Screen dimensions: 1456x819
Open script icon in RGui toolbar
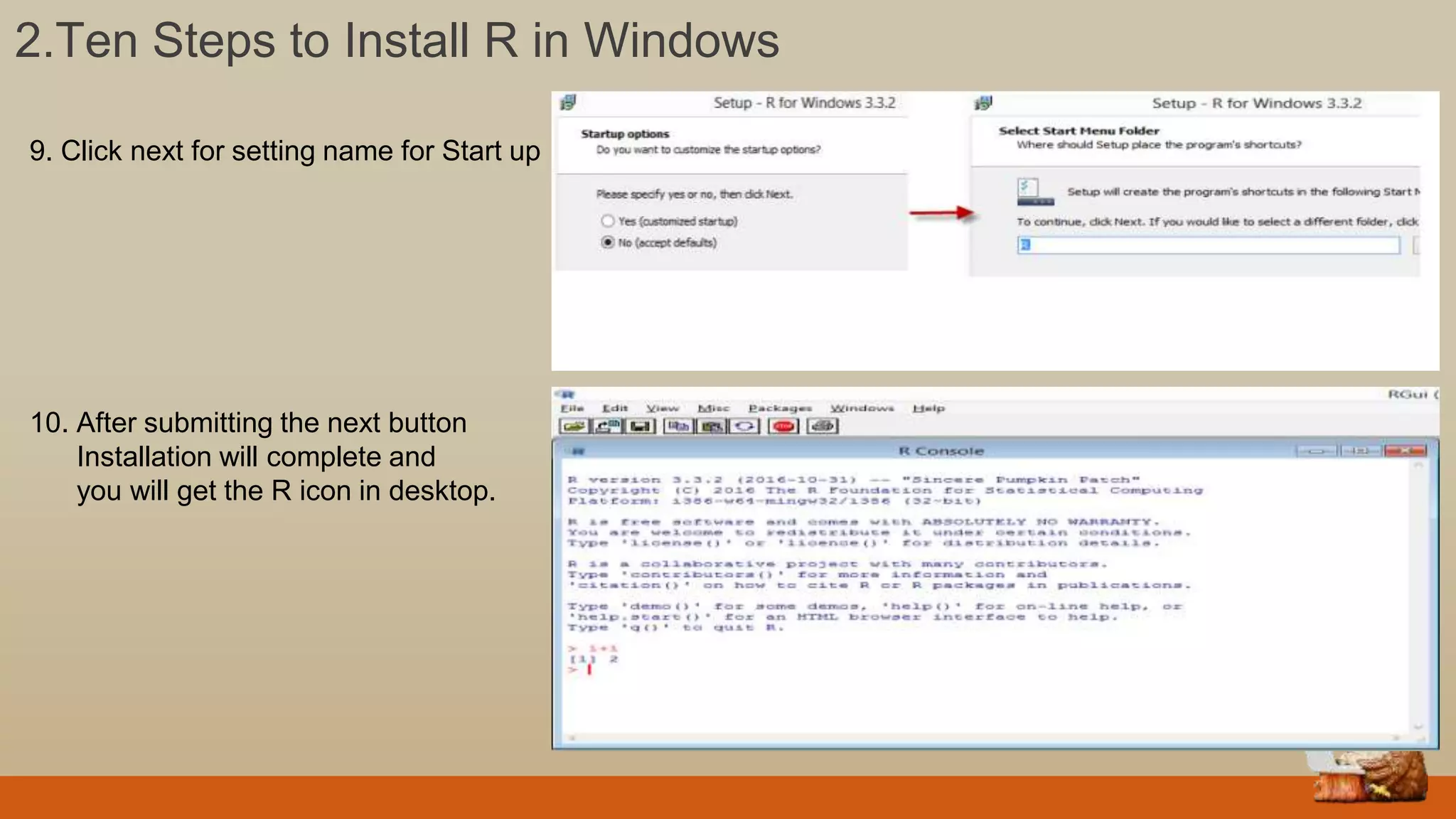click(x=574, y=426)
